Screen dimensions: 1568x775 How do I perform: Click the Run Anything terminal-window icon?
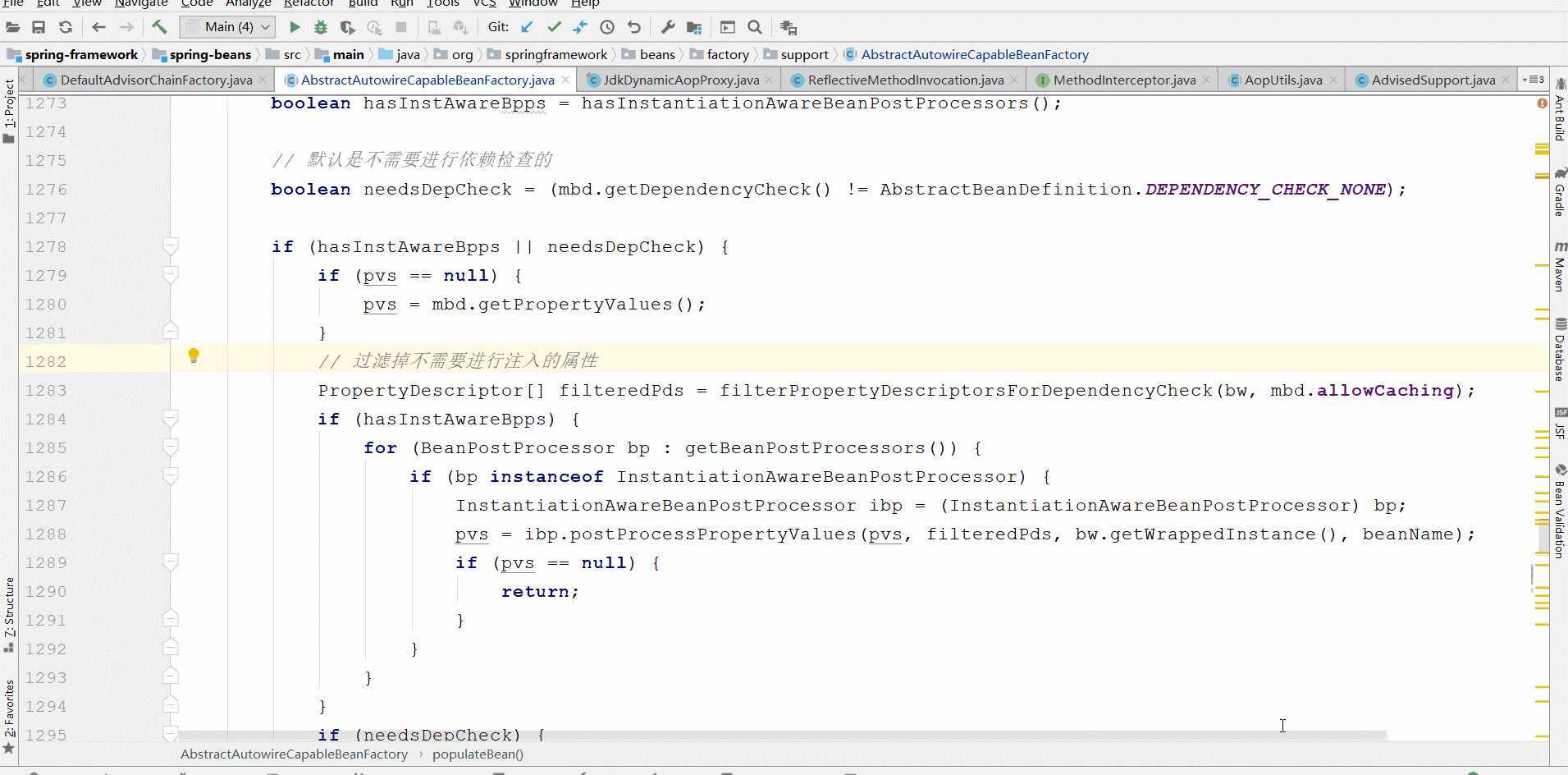pyautogui.click(x=728, y=27)
